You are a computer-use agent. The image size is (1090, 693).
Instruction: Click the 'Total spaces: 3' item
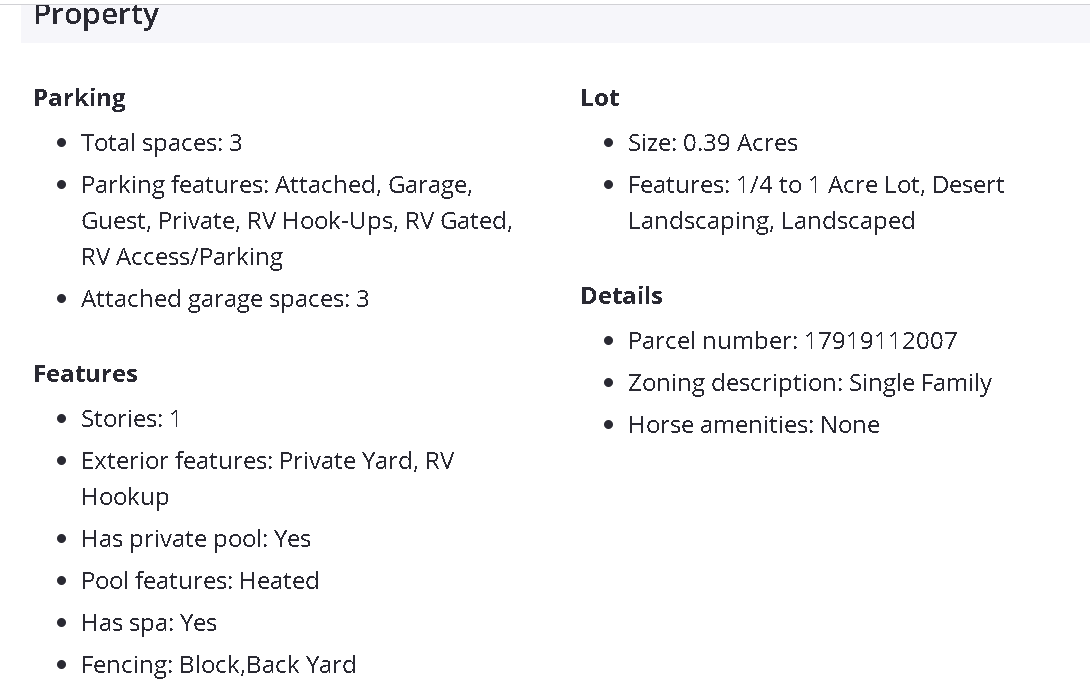[x=161, y=143]
